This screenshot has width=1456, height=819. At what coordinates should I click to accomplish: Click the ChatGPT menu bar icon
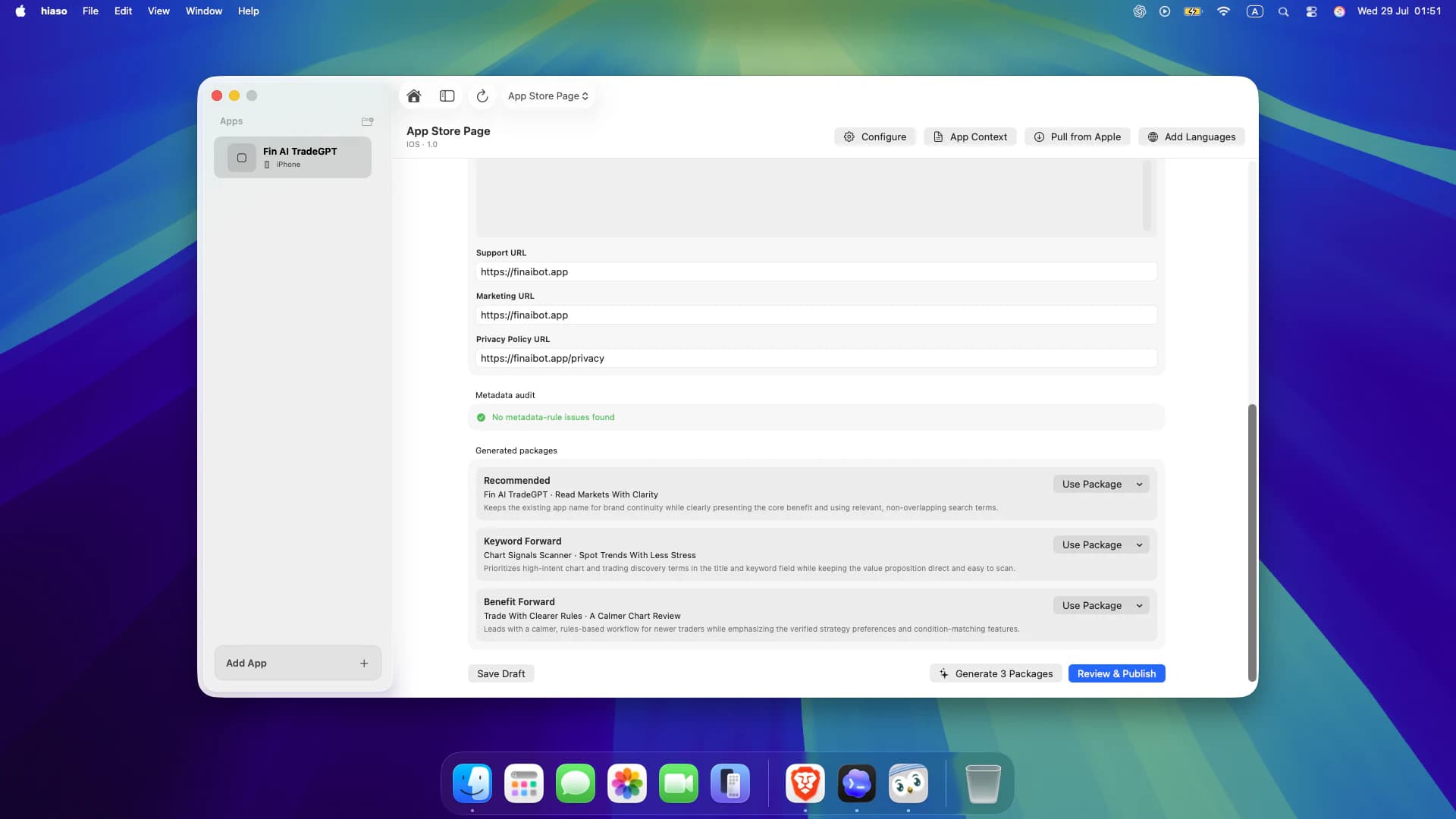pos(1139,11)
